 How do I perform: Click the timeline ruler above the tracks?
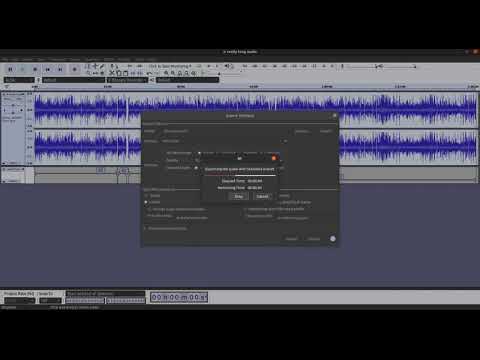(x=256, y=87)
